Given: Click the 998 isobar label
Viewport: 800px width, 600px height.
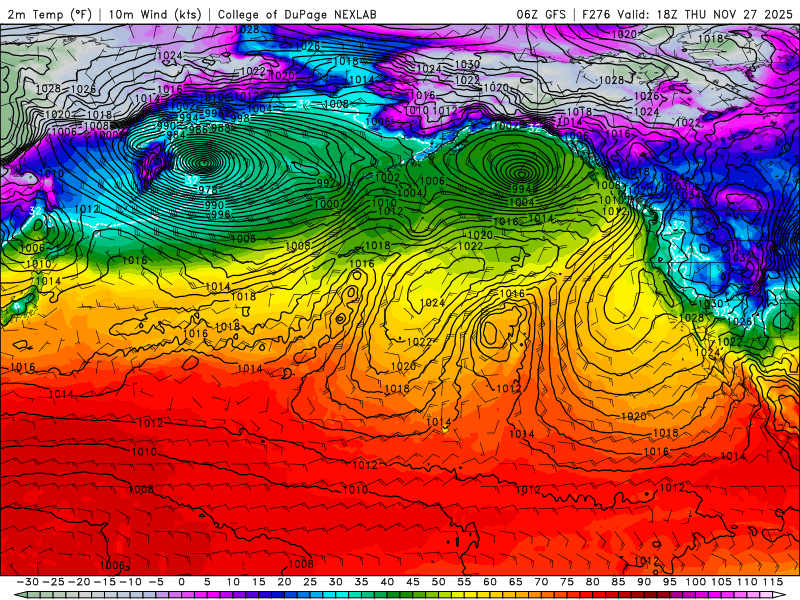Looking at the screenshot, I should coord(239,118).
